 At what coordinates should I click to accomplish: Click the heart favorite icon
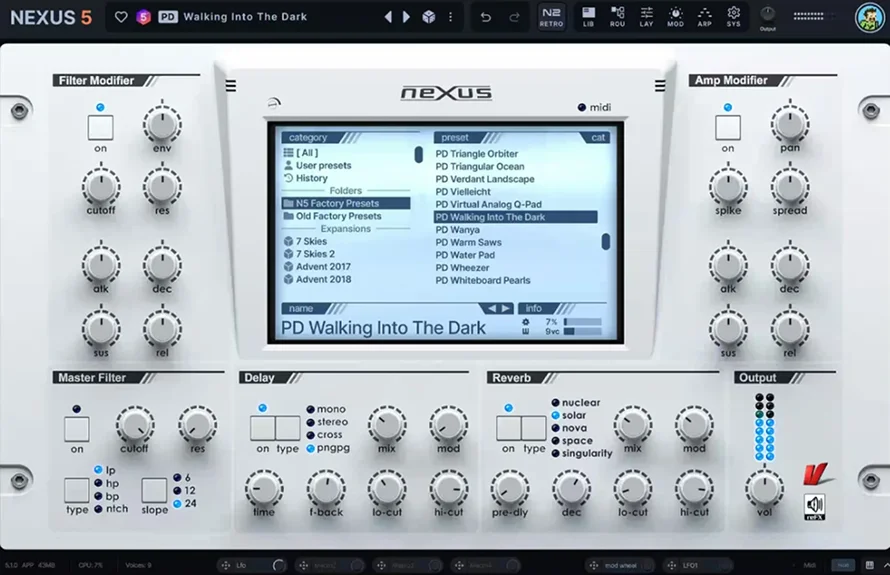[122, 17]
